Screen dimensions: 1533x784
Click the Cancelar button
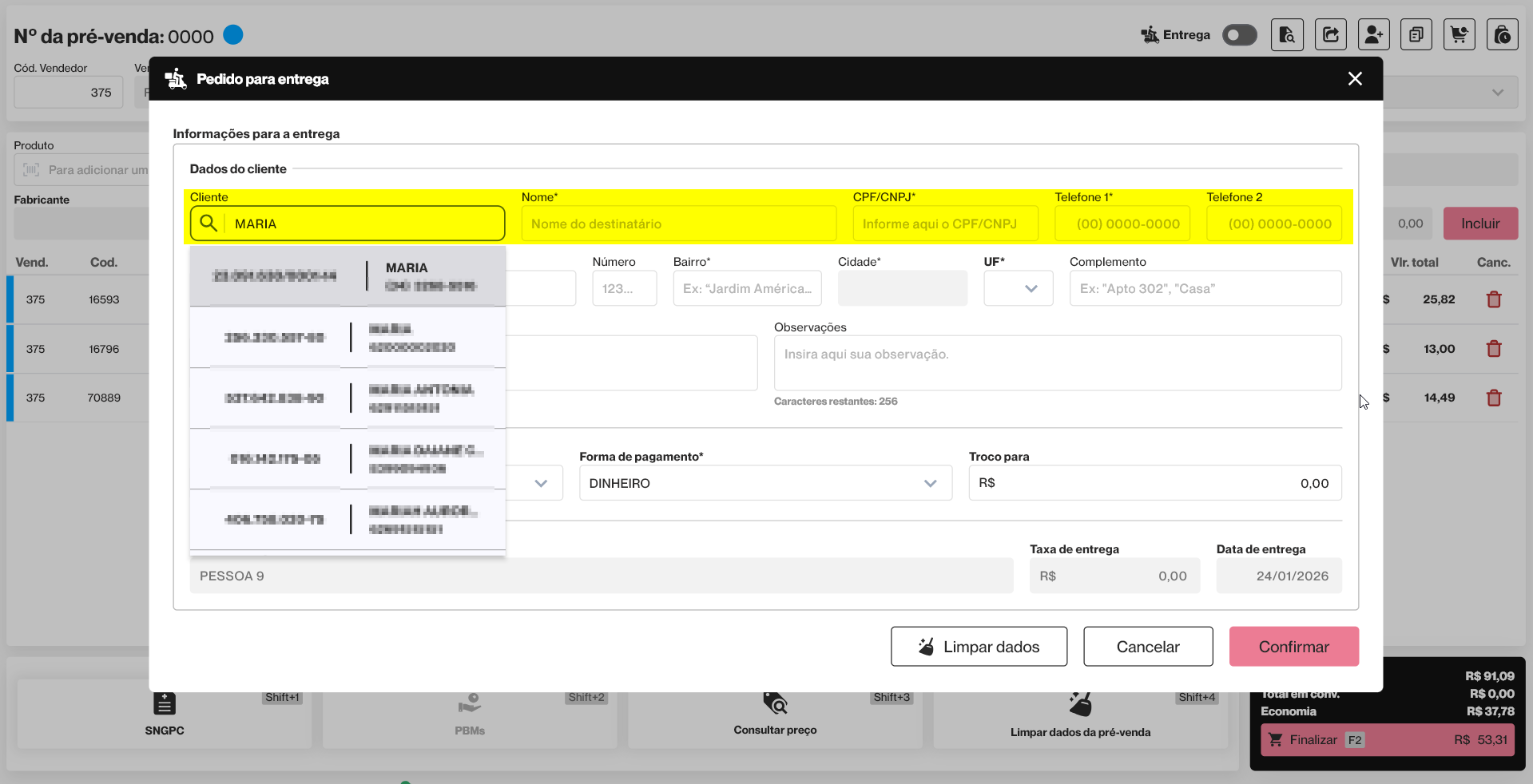coord(1148,647)
